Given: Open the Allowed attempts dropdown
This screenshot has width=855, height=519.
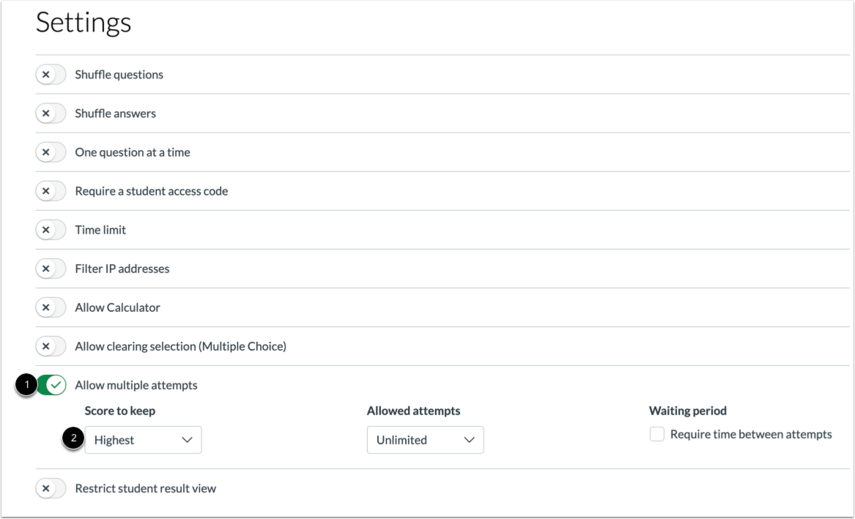Looking at the screenshot, I should (425, 440).
